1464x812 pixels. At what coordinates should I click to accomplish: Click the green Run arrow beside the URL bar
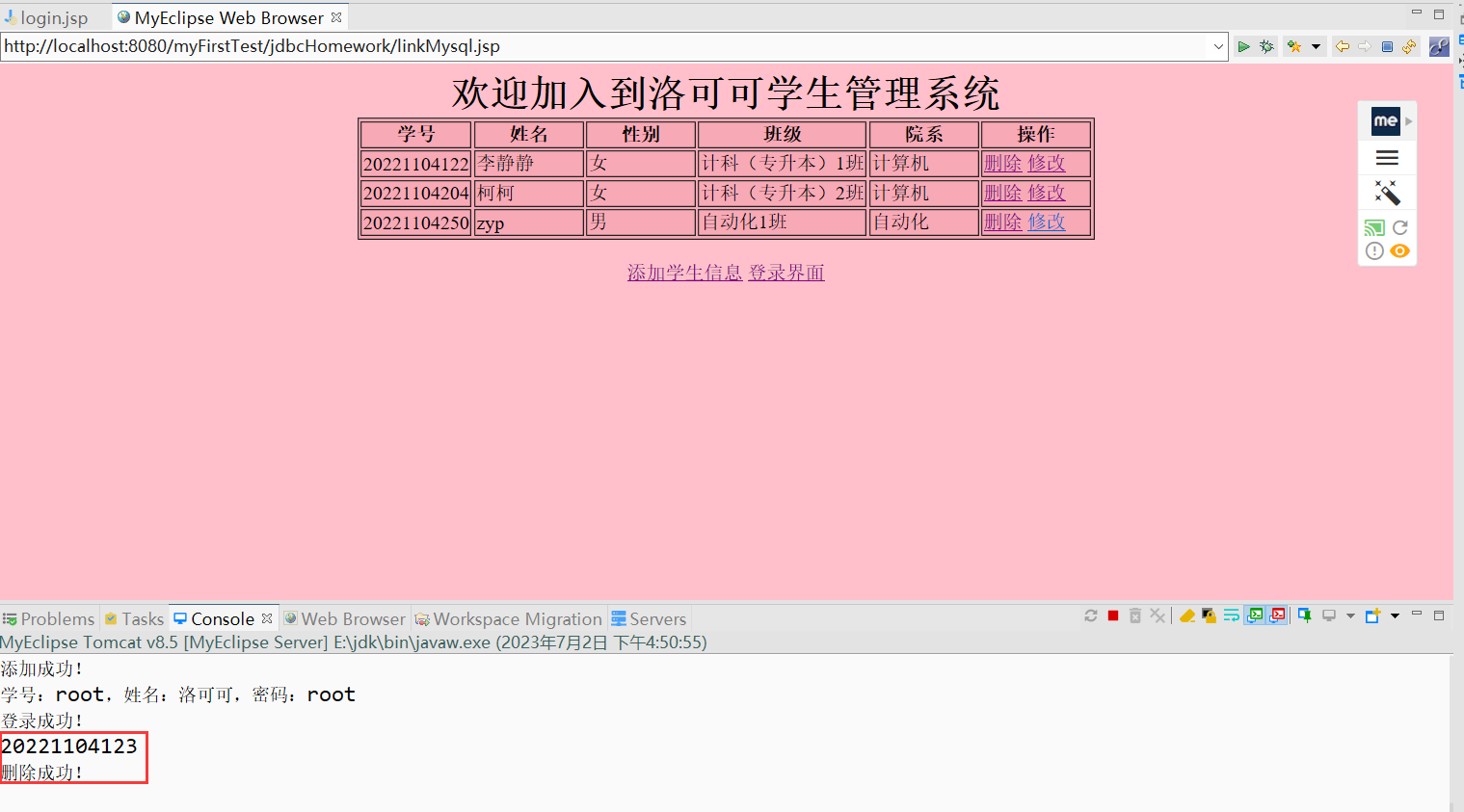pos(1243,46)
